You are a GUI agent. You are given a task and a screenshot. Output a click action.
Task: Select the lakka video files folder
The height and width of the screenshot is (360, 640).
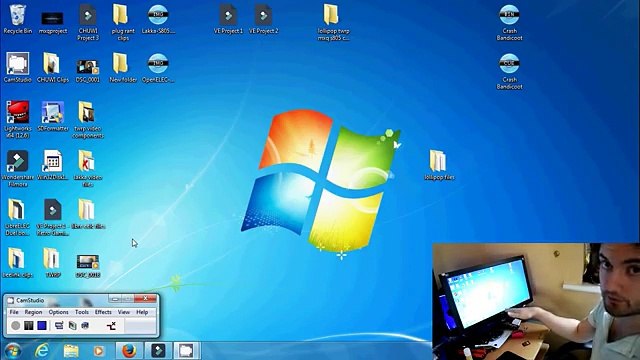88,168
